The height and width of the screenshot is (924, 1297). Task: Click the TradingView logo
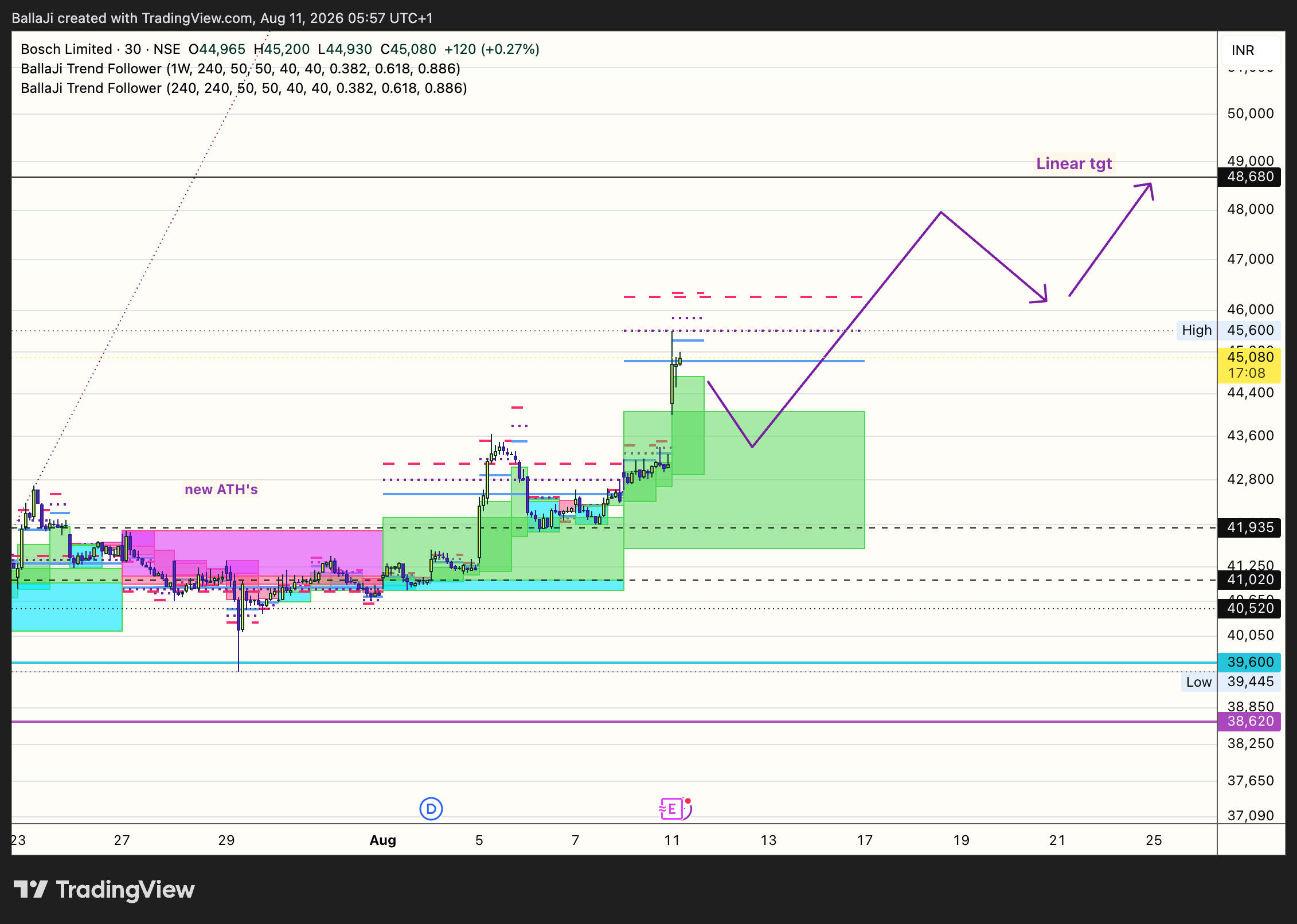[104, 890]
